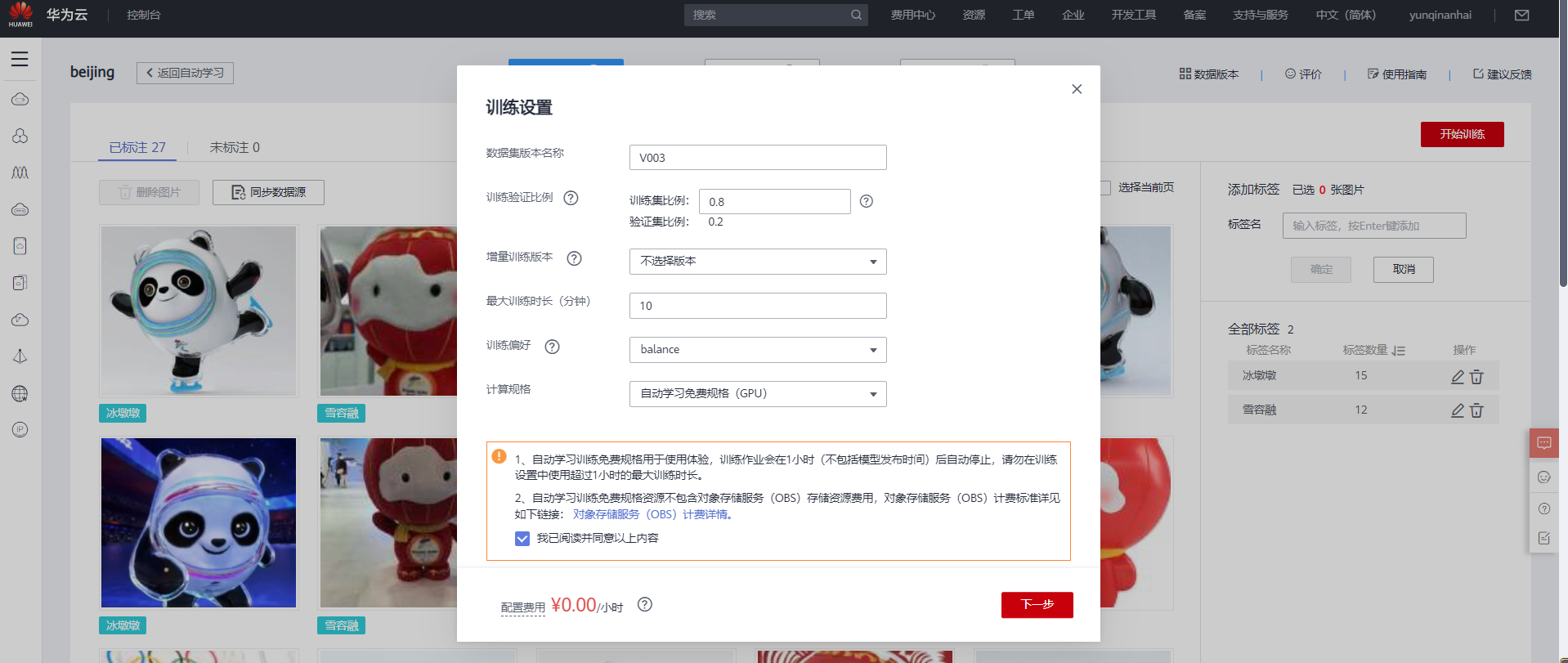Edit the 雪容融 label
The image size is (1568, 663).
tap(1458, 410)
